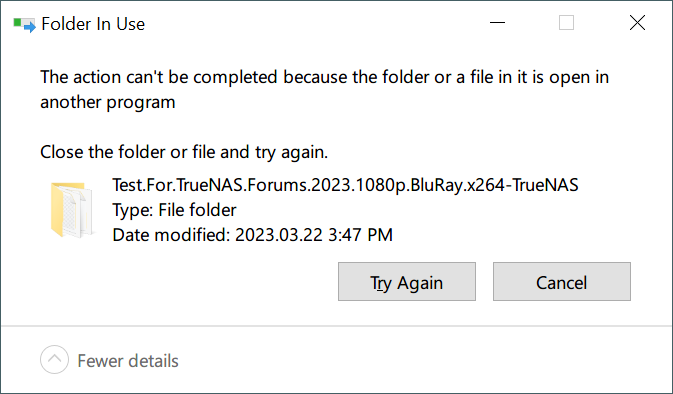
Task: Click the Test.For.TrueNAS.Forums folder name
Action: tap(345, 185)
